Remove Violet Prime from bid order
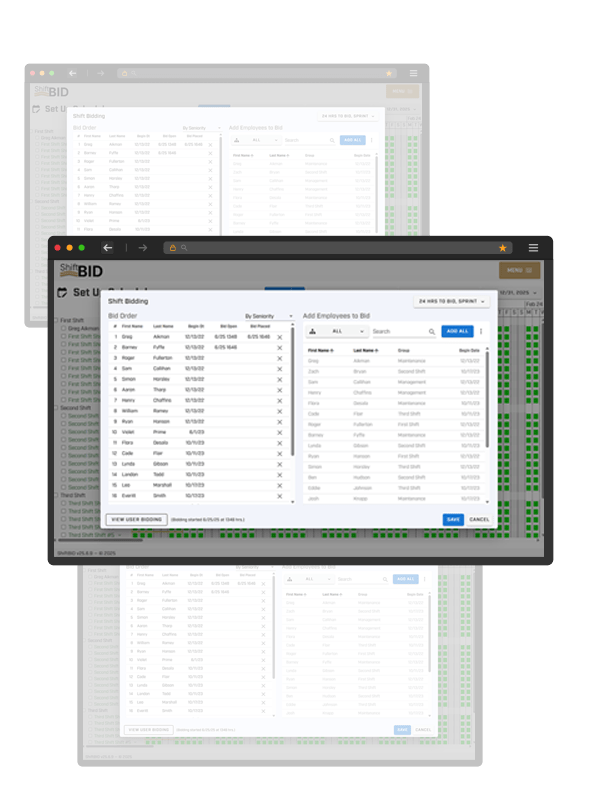This screenshot has height=800, width=600. click(280, 433)
